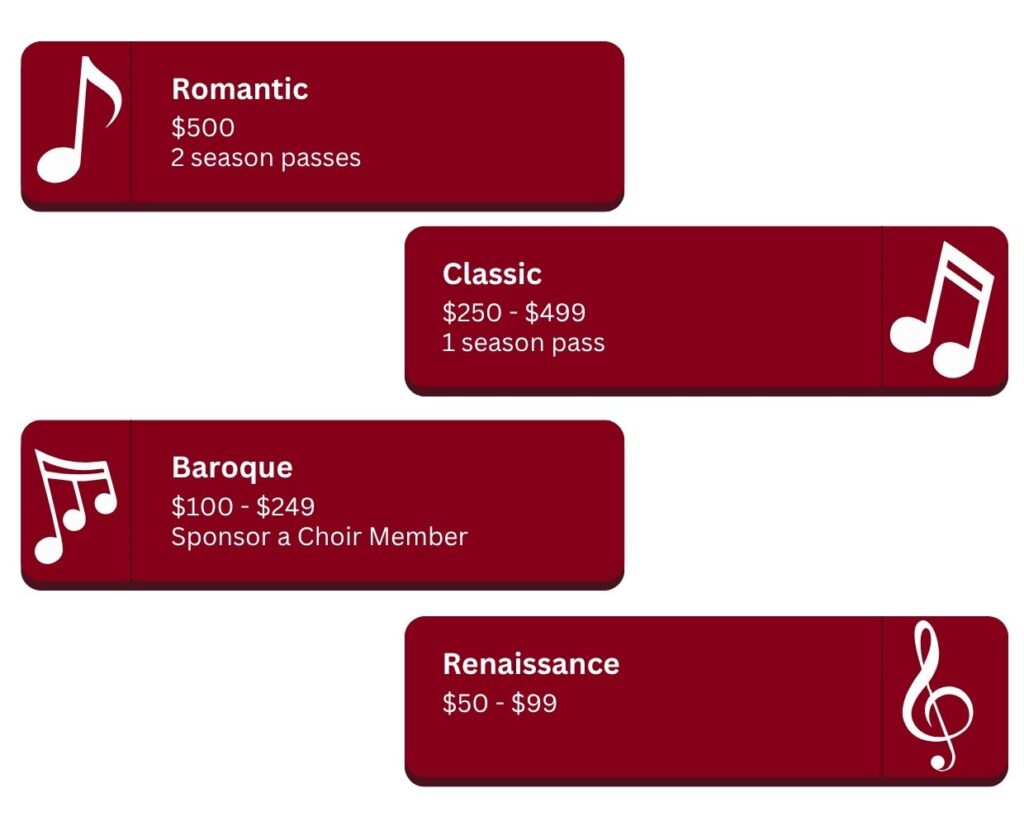Open the Renaissance tier heading

531,664
